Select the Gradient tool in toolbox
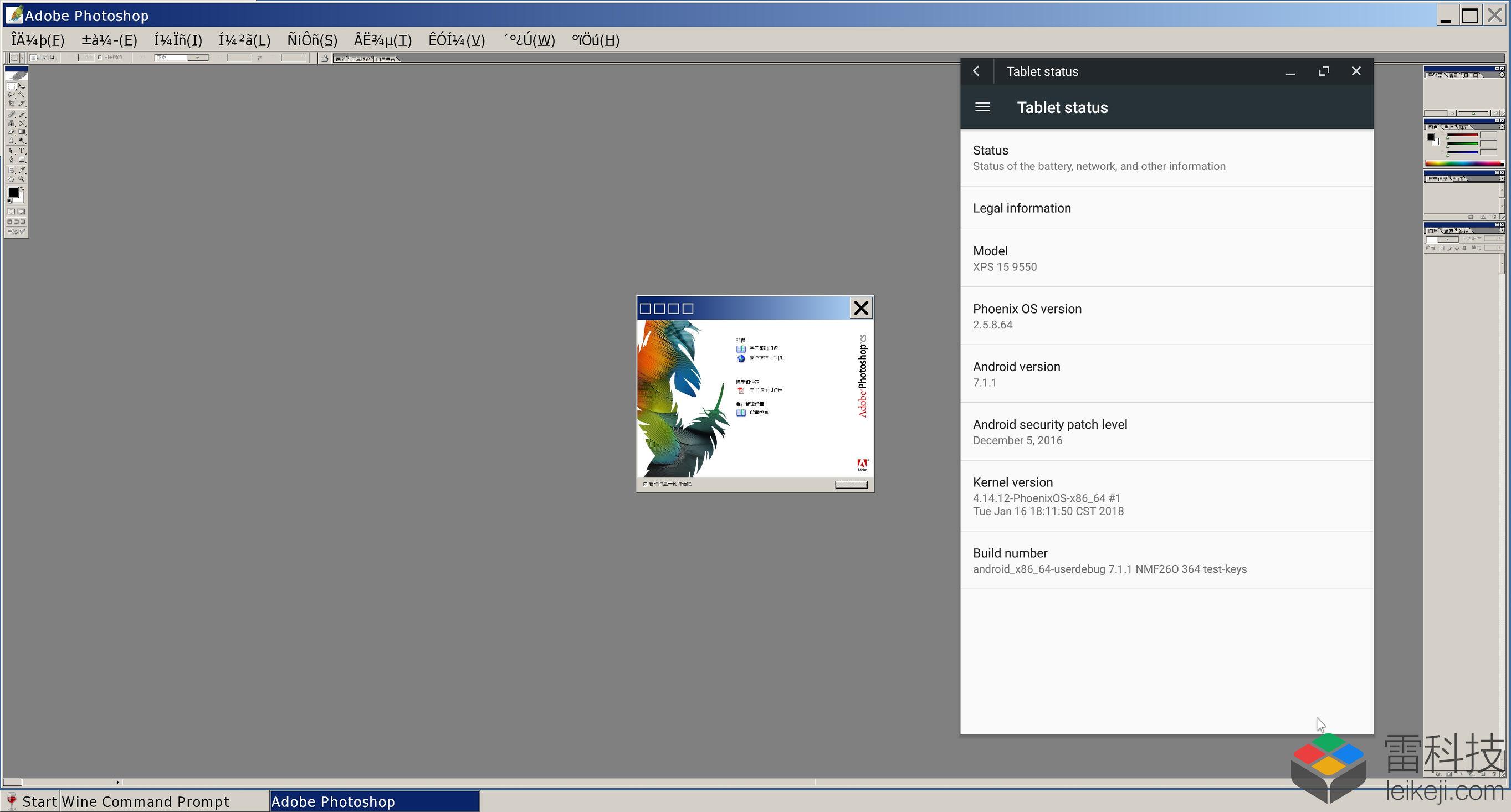1511x812 pixels. [x=22, y=132]
